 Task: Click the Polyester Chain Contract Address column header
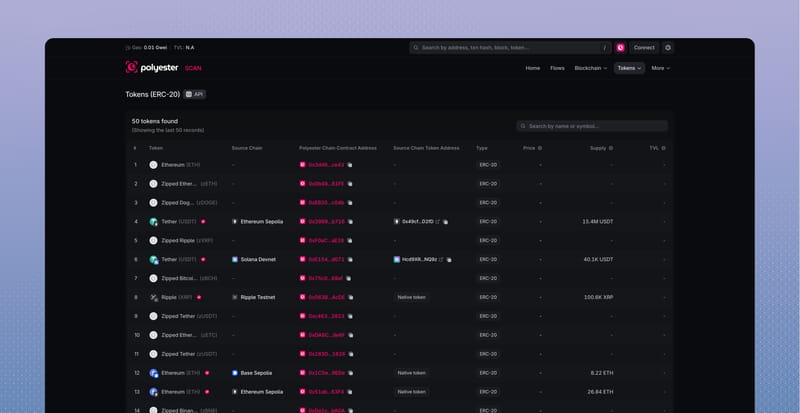(x=338, y=148)
